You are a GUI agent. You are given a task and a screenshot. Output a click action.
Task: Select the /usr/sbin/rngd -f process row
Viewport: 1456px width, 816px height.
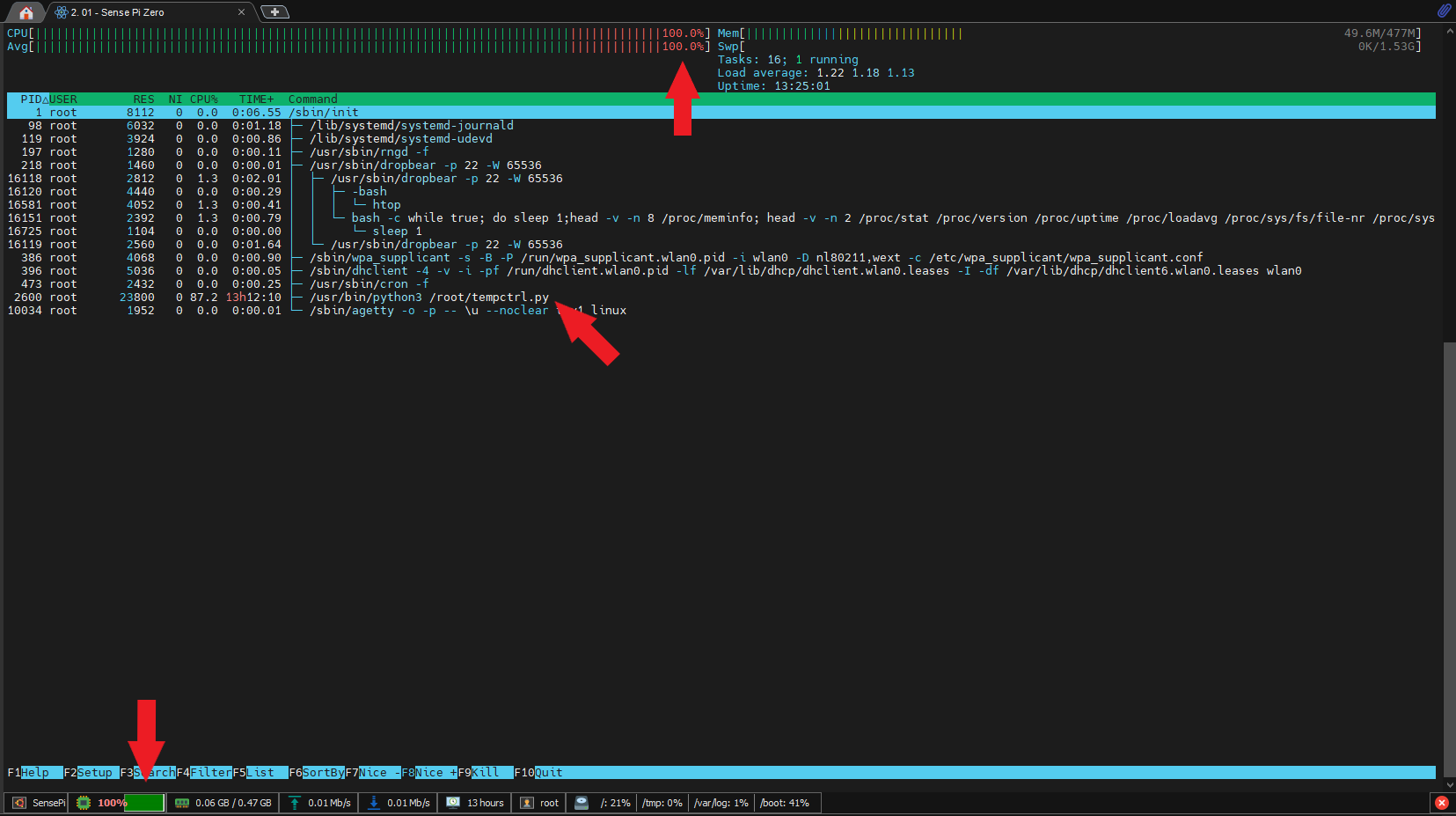click(721, 152)
